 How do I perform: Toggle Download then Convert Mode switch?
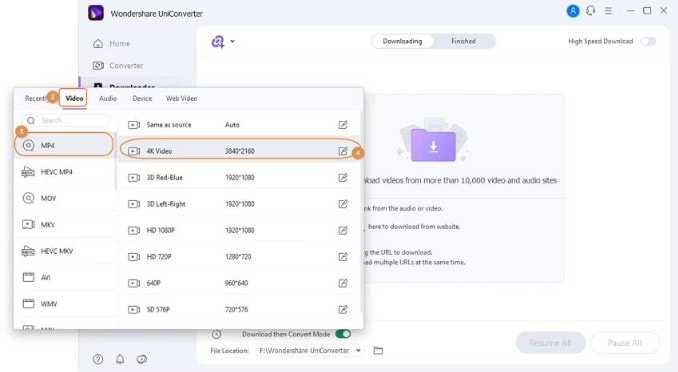coord(343,334)
